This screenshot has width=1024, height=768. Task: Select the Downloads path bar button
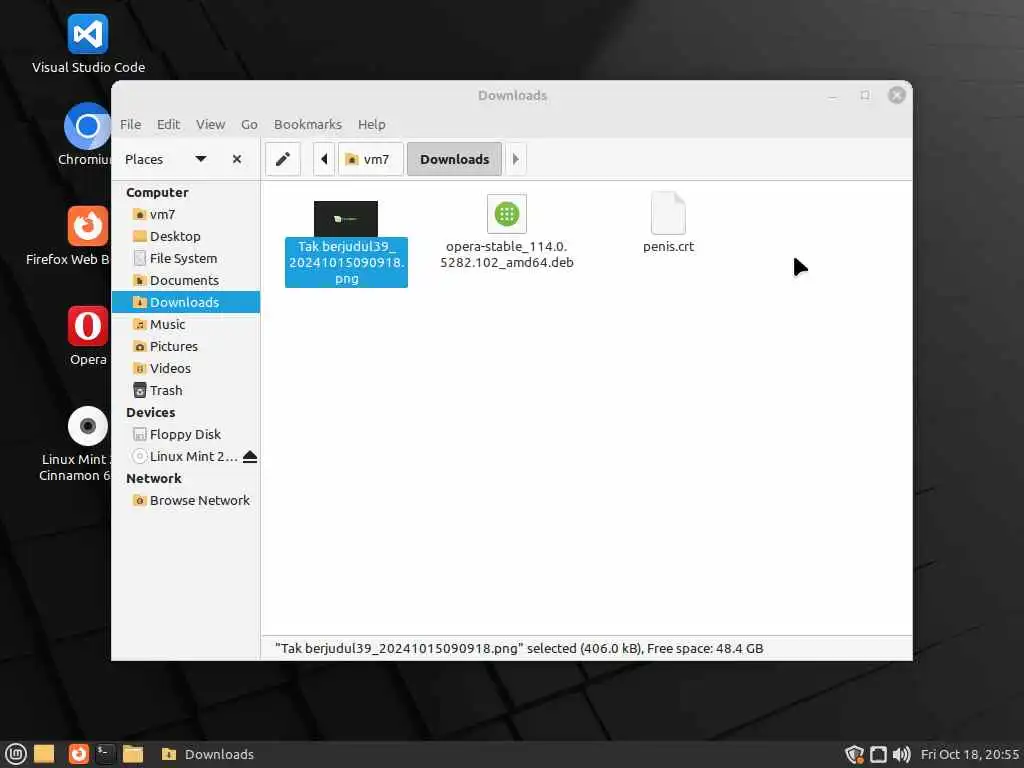pyautogui.click(x=455, y=159)
